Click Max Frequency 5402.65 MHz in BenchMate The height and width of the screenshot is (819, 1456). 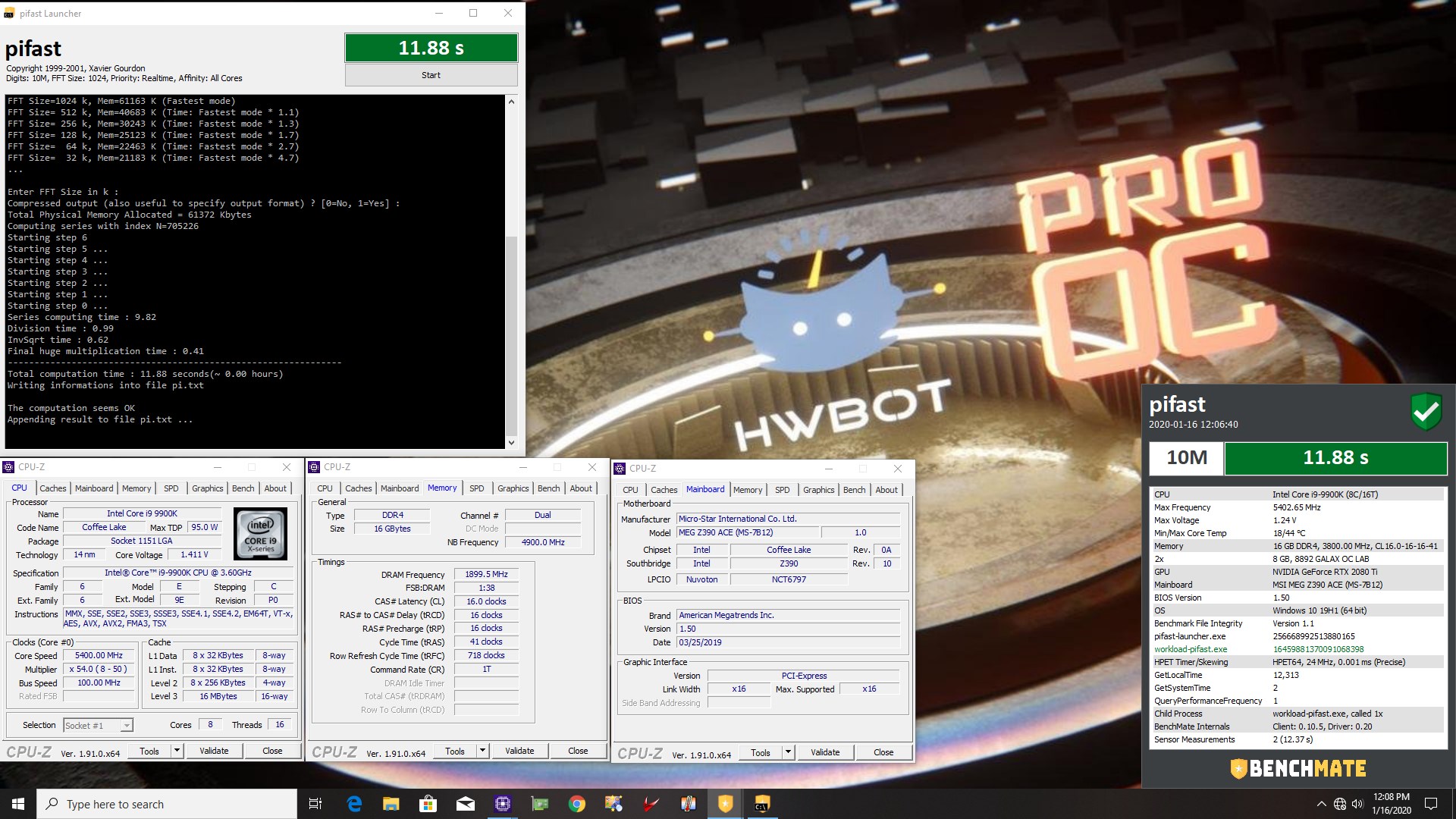[x=1297, y=507]
